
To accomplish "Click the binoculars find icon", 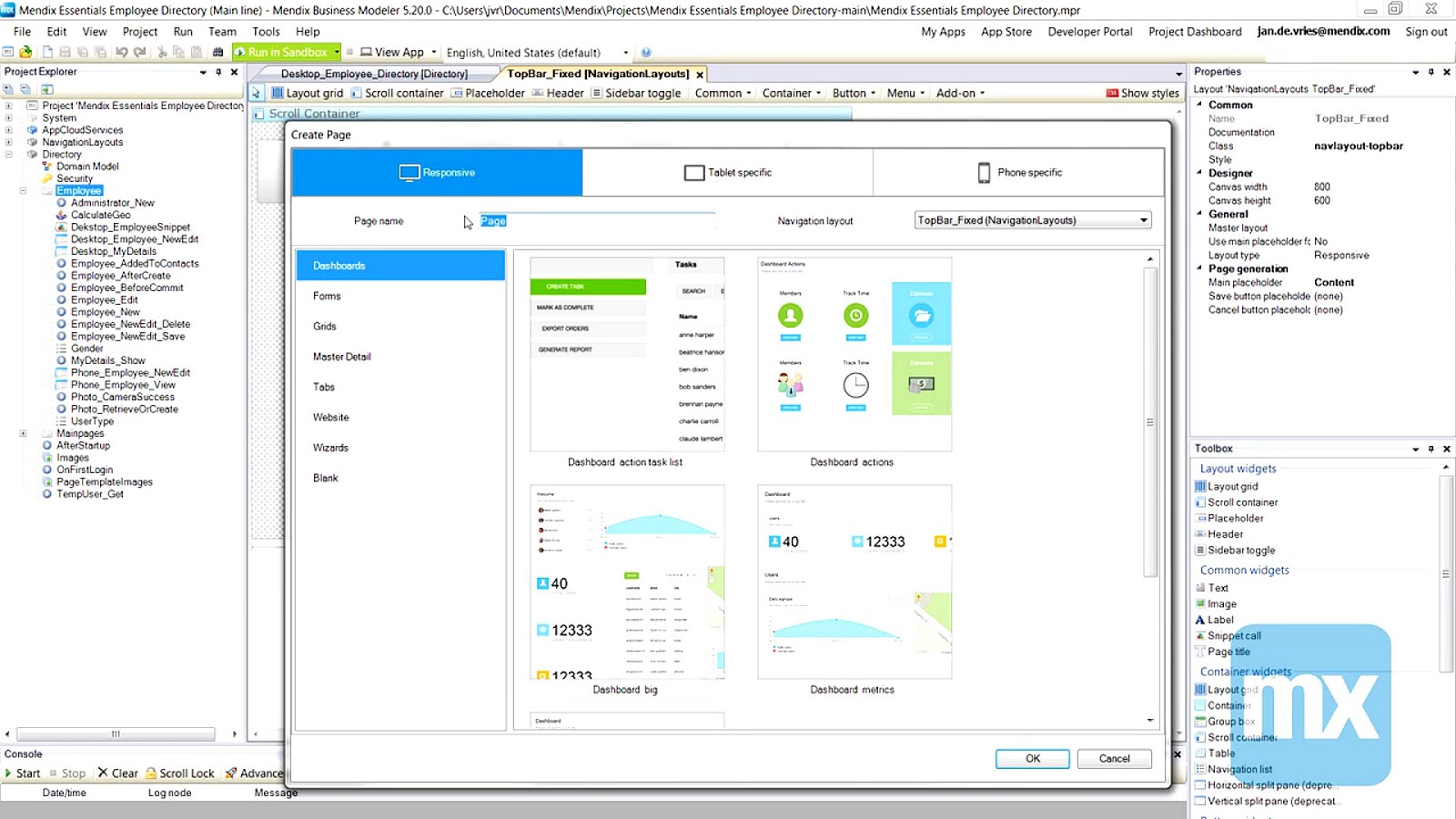I will 217,52.
